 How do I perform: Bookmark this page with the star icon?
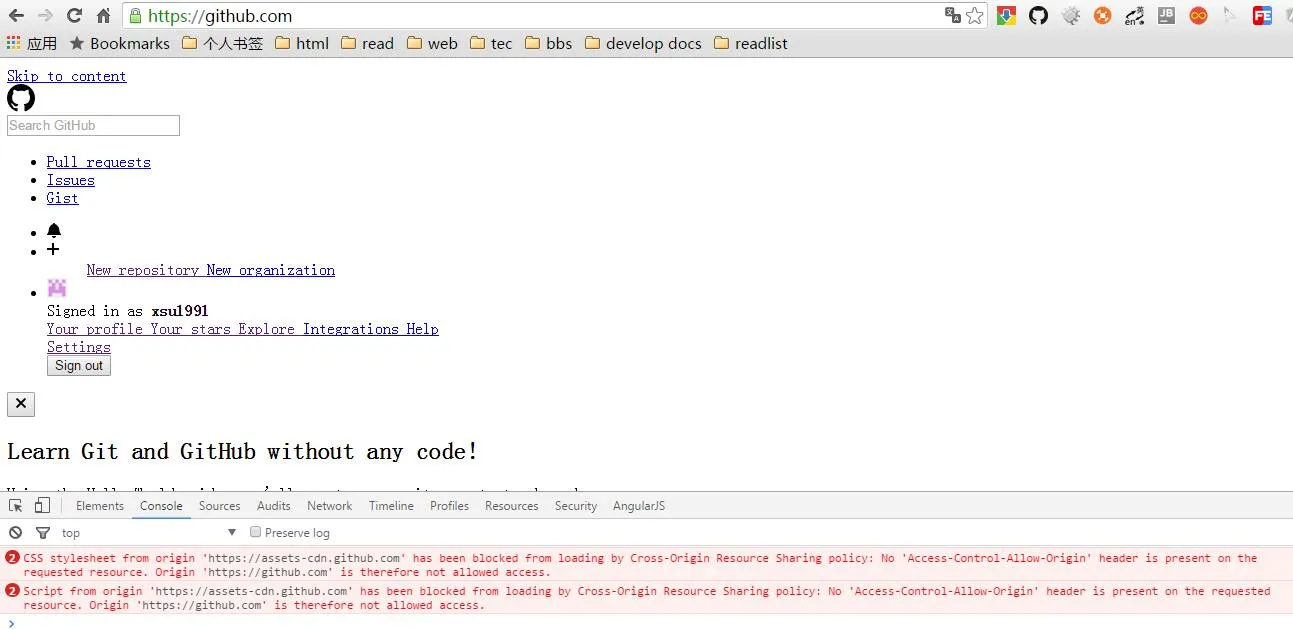tap(974, 16)
